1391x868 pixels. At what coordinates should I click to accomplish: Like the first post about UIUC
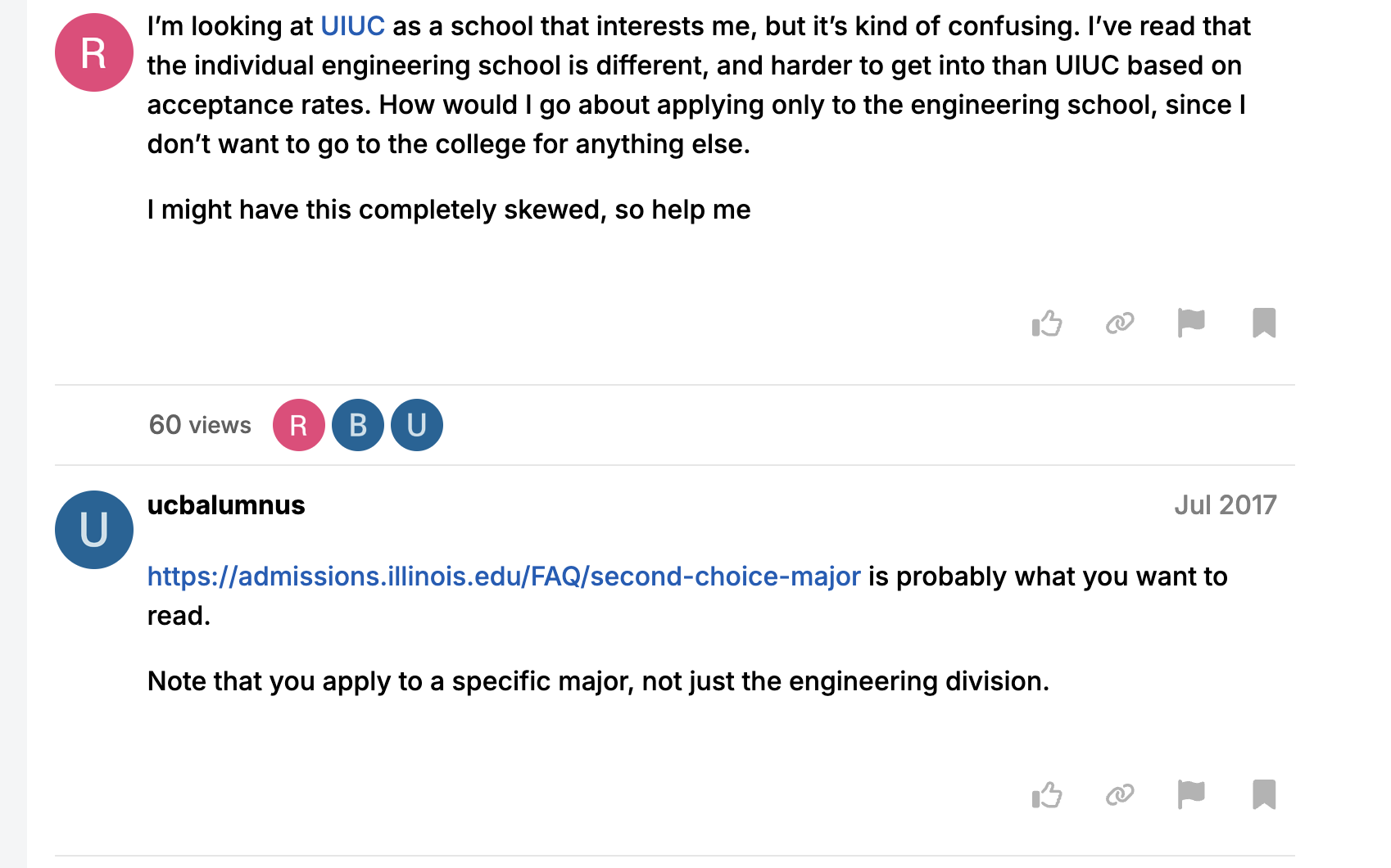coord(1047,323)
